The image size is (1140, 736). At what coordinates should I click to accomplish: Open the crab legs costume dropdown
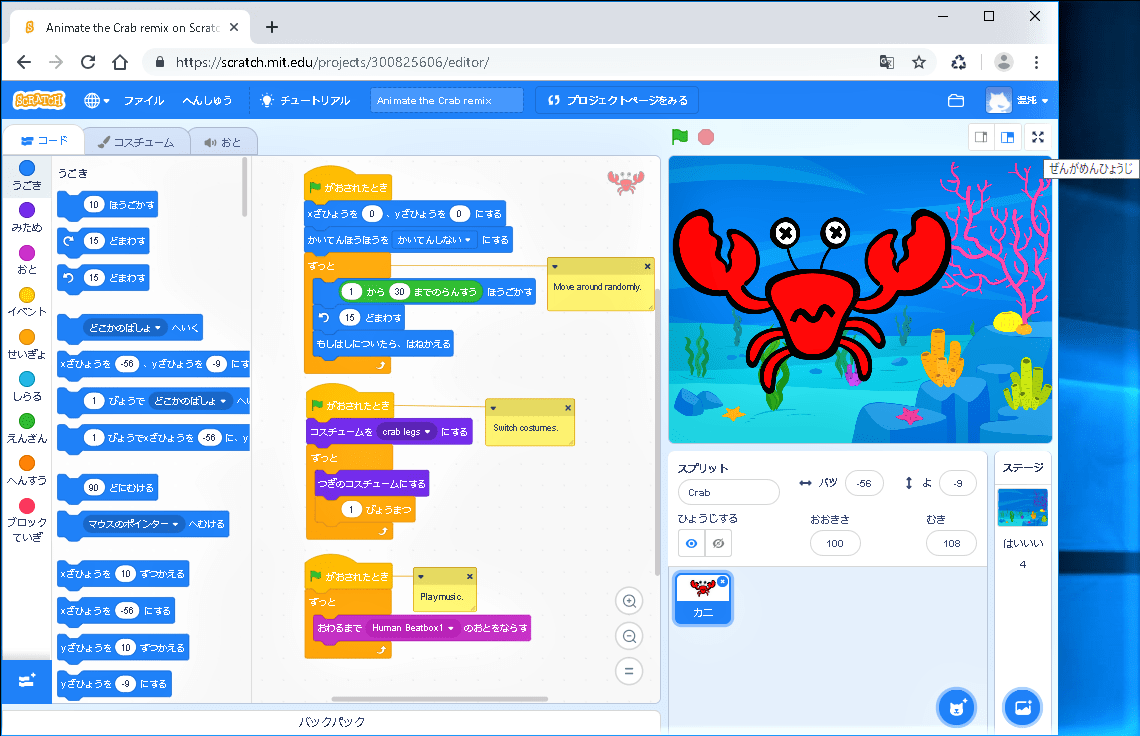(x=406, y=431)
